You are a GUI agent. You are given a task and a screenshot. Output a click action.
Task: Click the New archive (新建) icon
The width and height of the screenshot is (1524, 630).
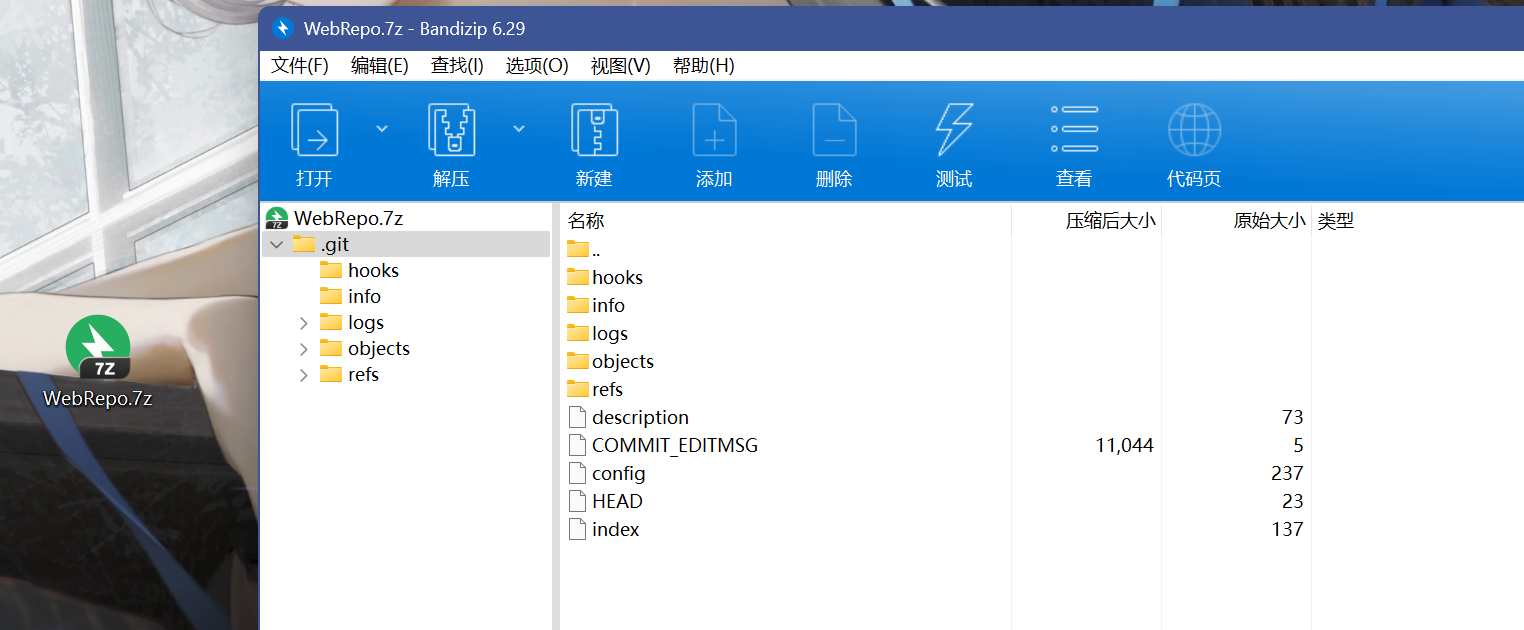point(594,130)
